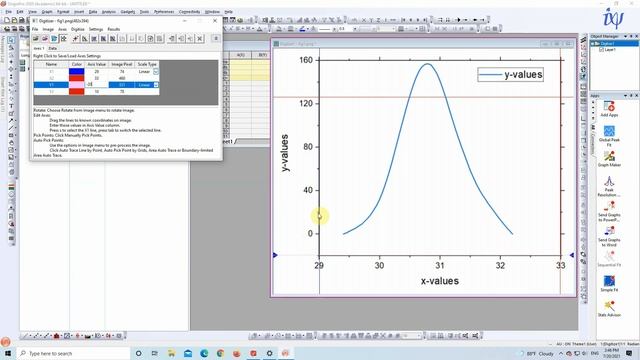Toggle the Layer1 checkbox in Object Manager
Screen dimensions: 640x360
click(x=601, y=49)
